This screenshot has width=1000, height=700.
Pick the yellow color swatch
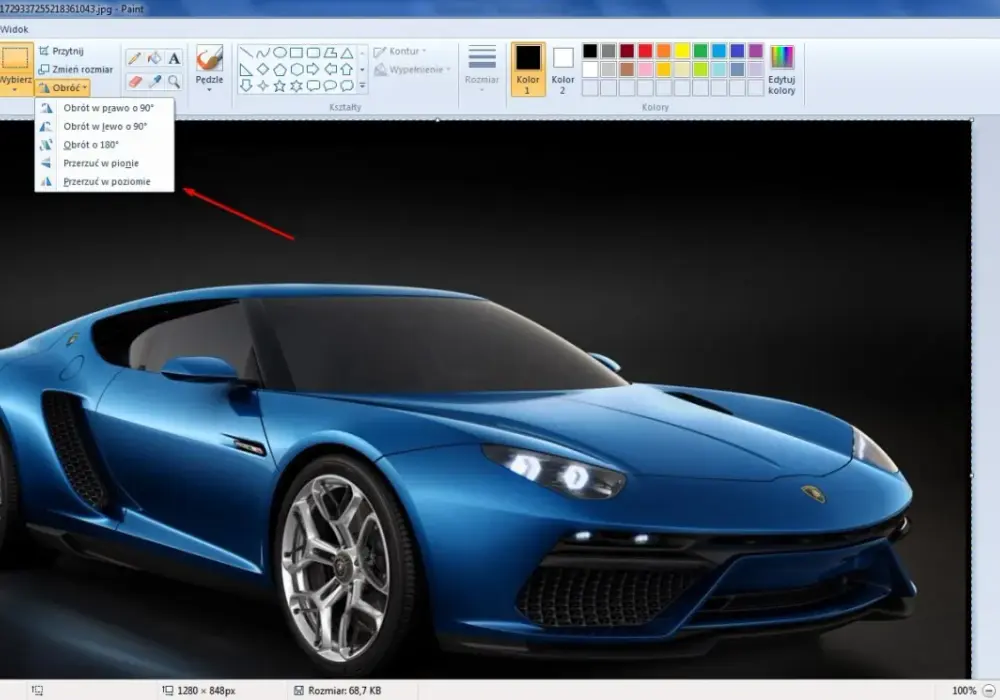point(682,51)
